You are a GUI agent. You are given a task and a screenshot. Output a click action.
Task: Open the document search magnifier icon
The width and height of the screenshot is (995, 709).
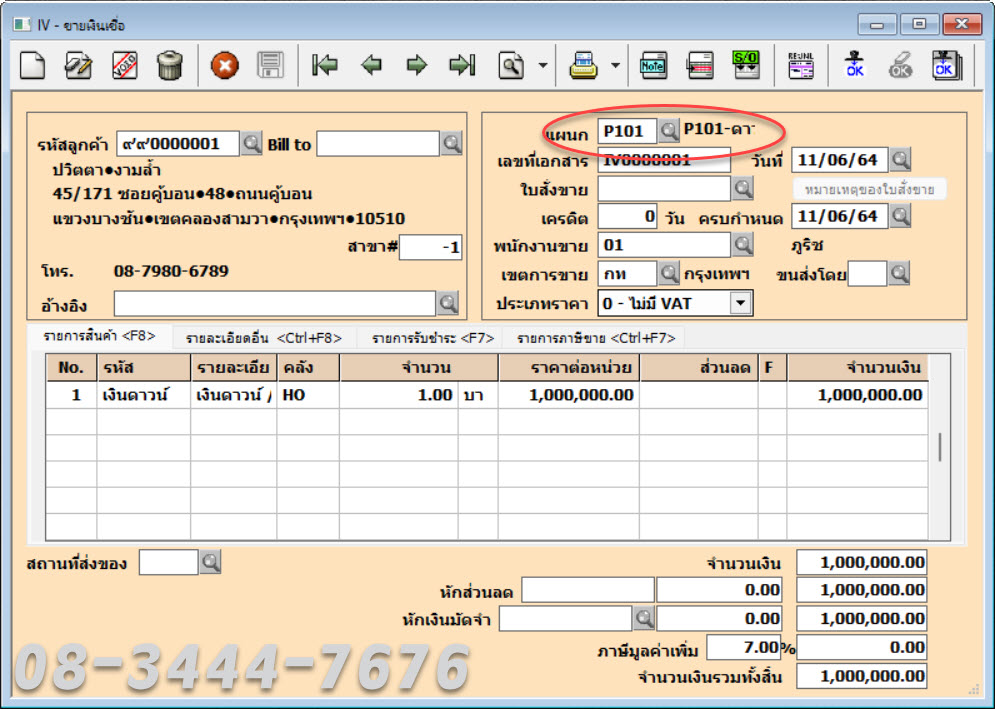pyautogui.click(x=511, y=65)
